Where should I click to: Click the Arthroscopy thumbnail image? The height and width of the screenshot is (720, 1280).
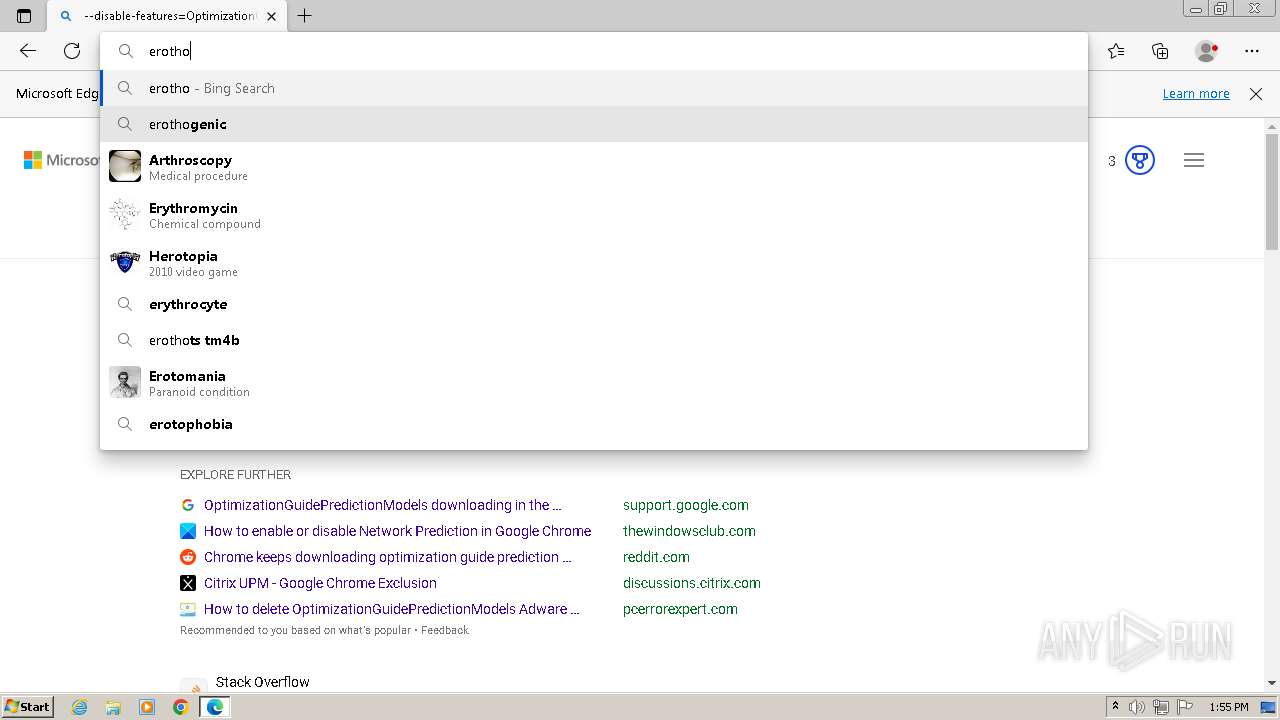click(x=125, y=166)
